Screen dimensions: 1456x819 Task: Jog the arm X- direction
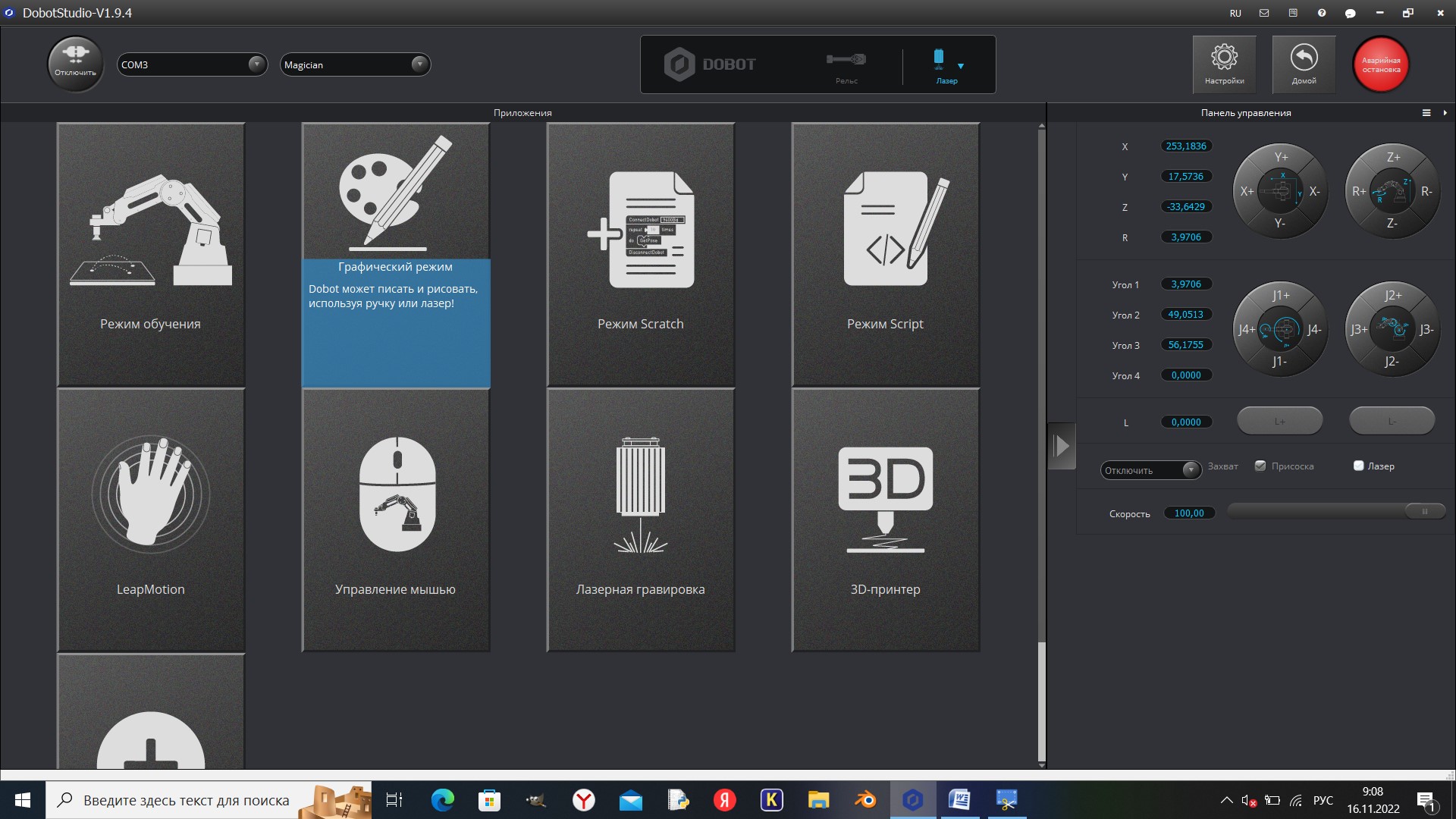click(1314, 191)
